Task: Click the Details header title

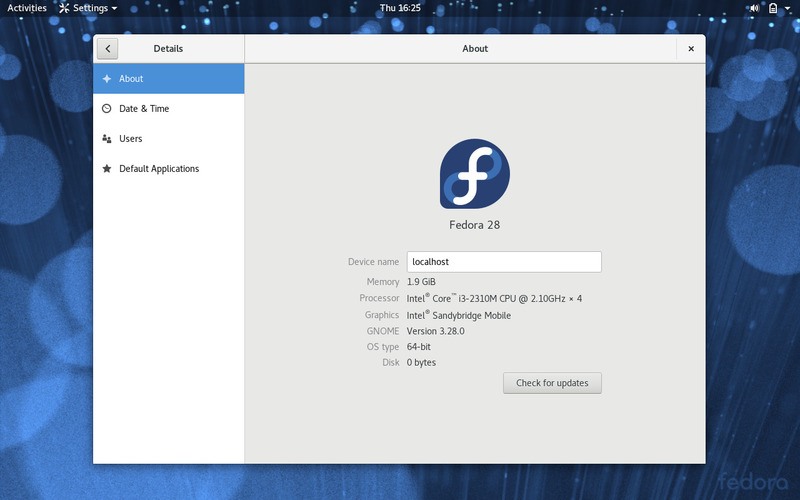Action: pos(168,49)
